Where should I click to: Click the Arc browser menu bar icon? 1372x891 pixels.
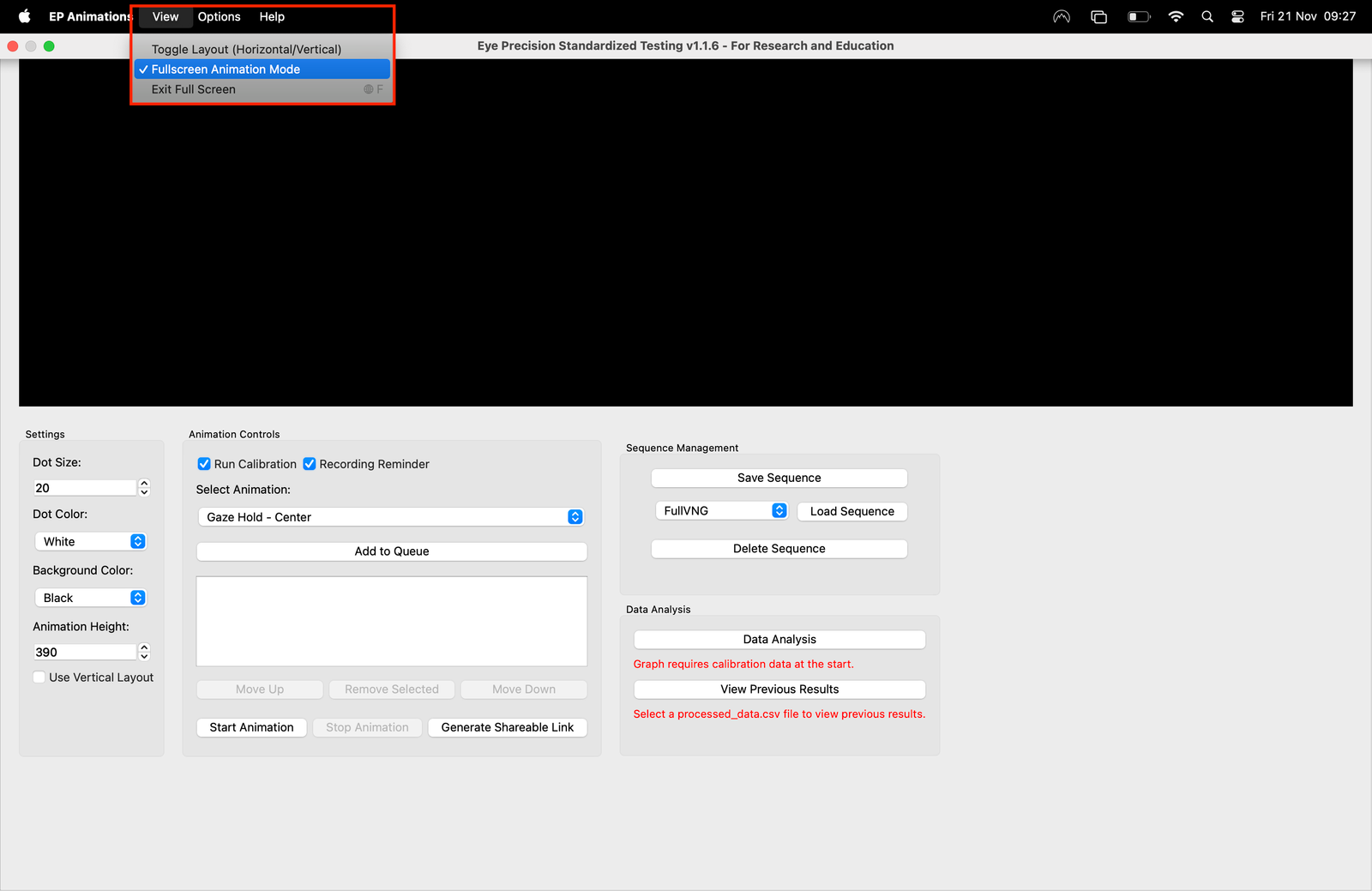point(1061,16)
